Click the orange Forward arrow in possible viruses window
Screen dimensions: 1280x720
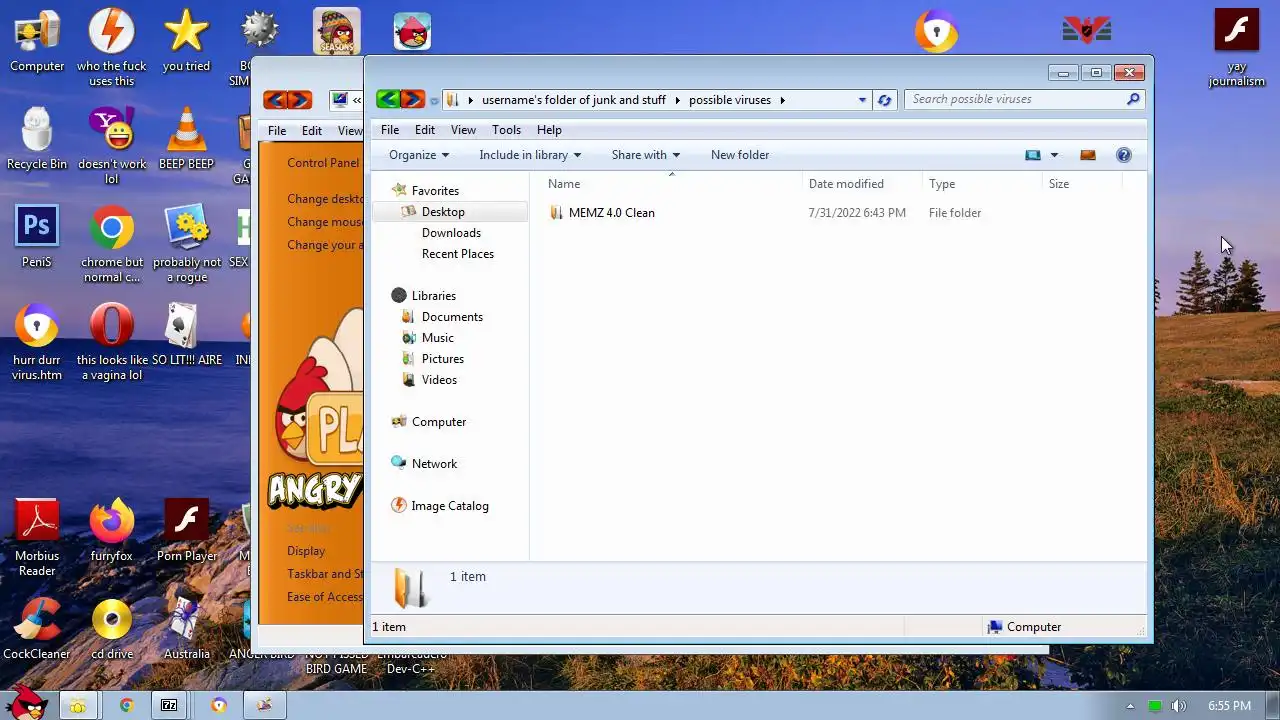[412, 99]
